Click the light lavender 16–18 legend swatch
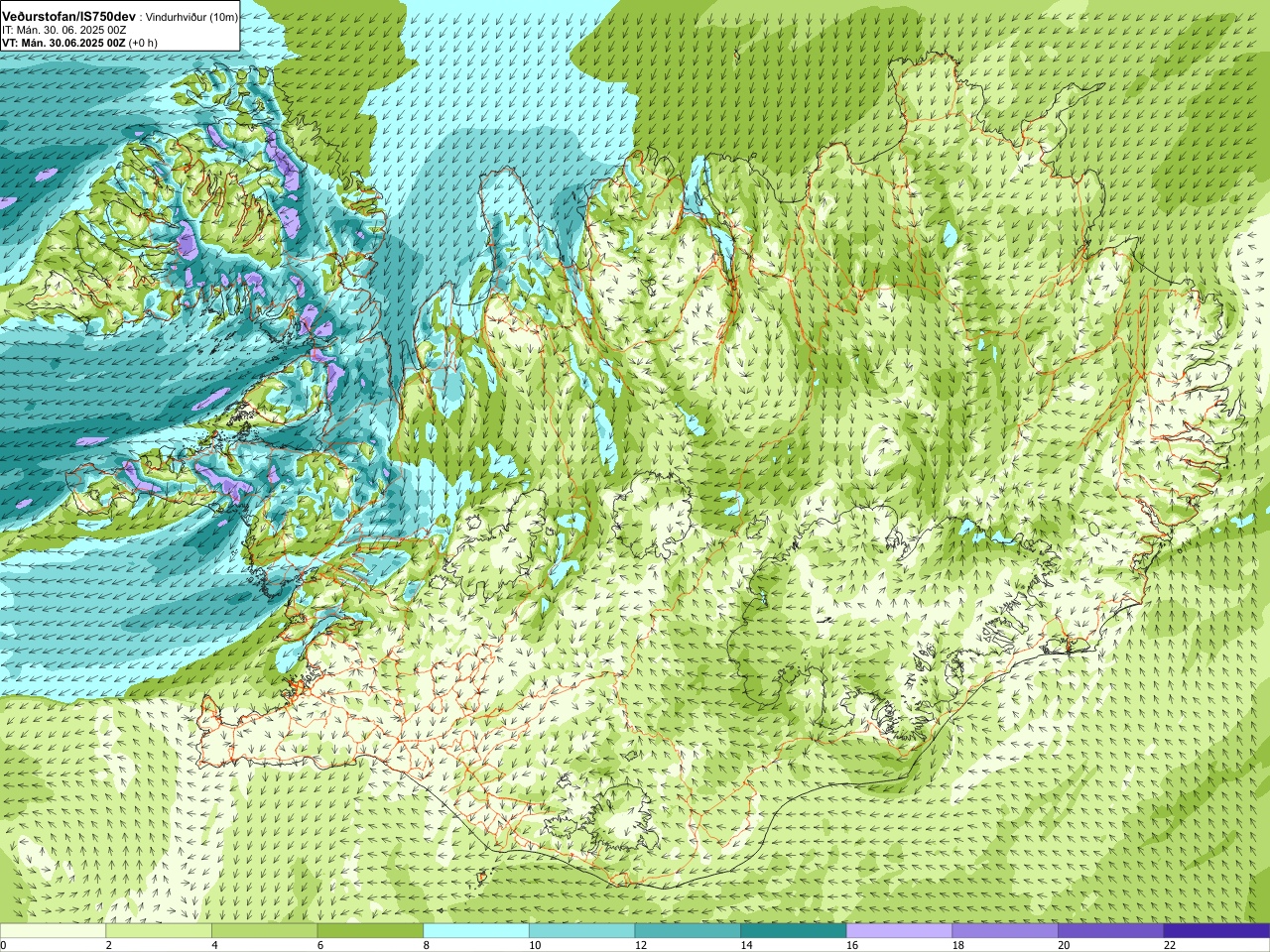 click(899, 931)
